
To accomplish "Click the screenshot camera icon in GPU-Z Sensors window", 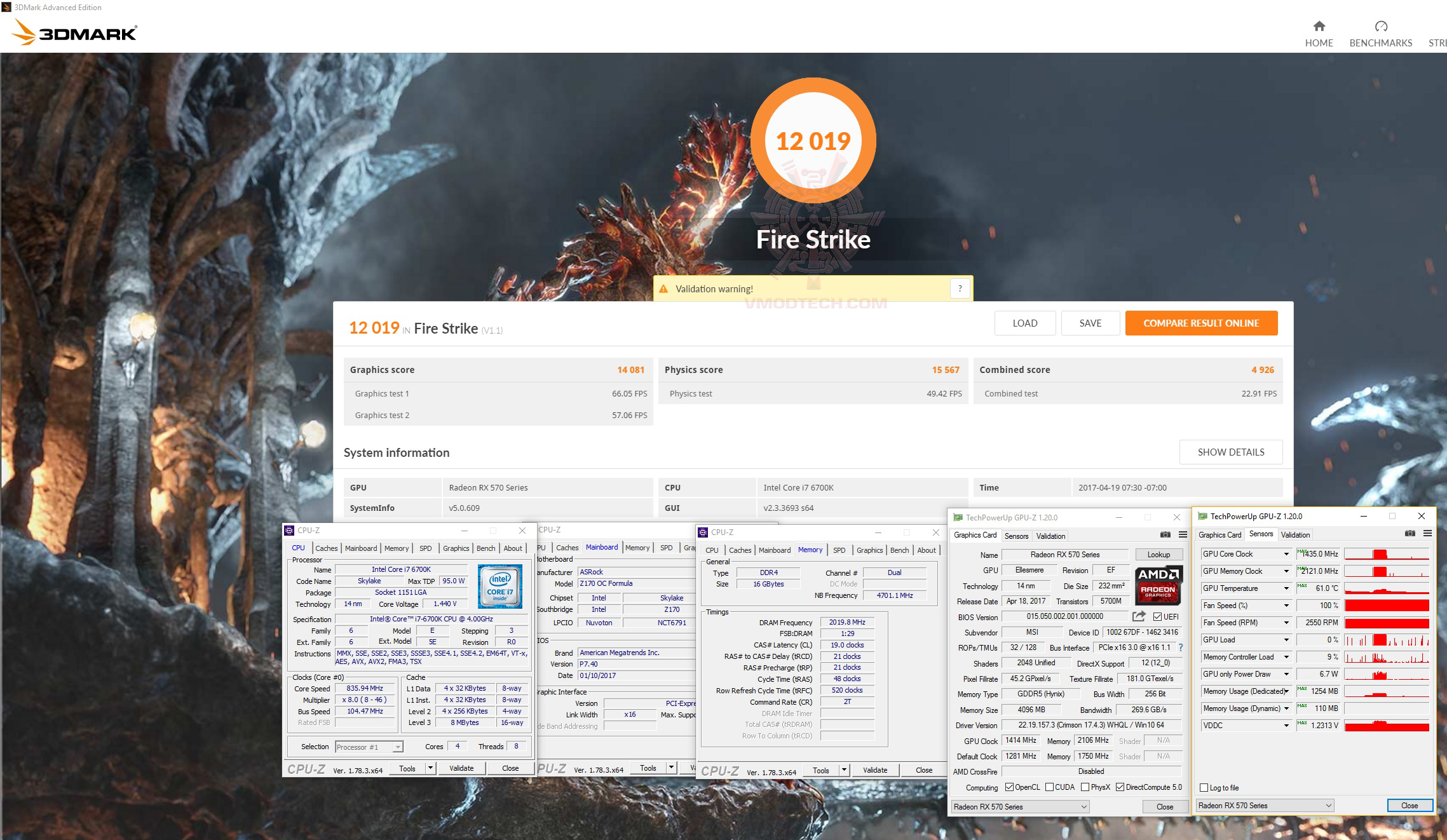I will tap(1410, 534).
